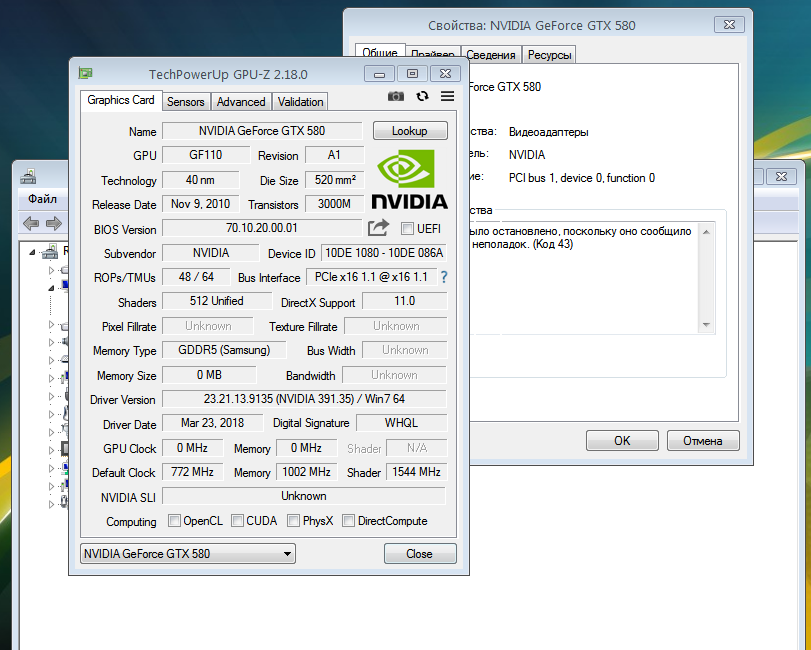Click the BIOS Version field 70.10.20.00.01
Image resolution: width=811 pixels, height=650 pixels.
262,228
